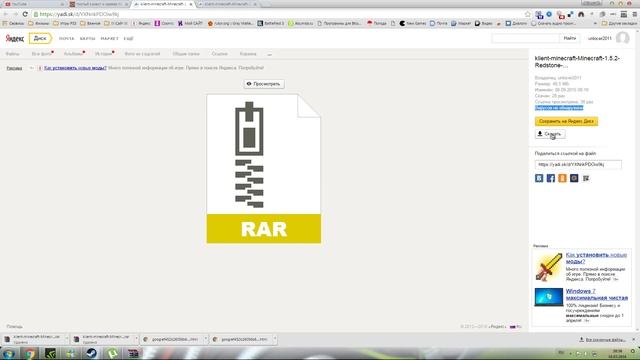Open second klient-minecraft download item
Image resolution: width=640 pixels, height=360 pixels.
(x=102, y=339)
